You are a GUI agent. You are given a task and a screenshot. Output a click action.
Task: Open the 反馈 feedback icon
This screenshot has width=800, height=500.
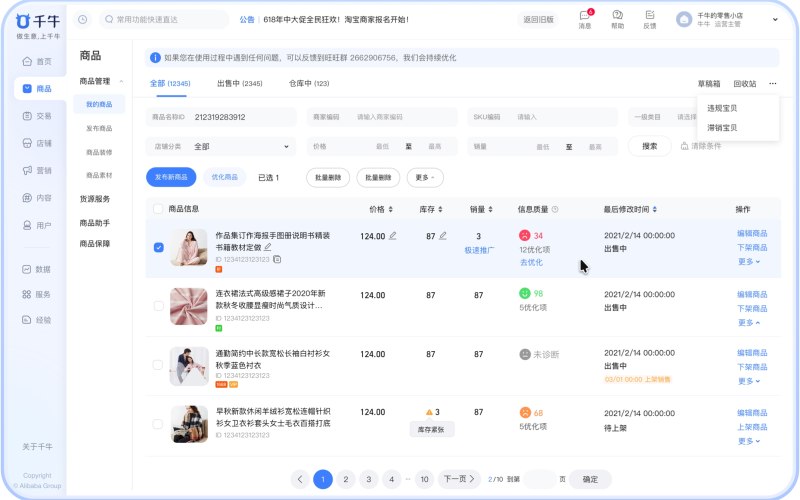(x=649, y=19)
